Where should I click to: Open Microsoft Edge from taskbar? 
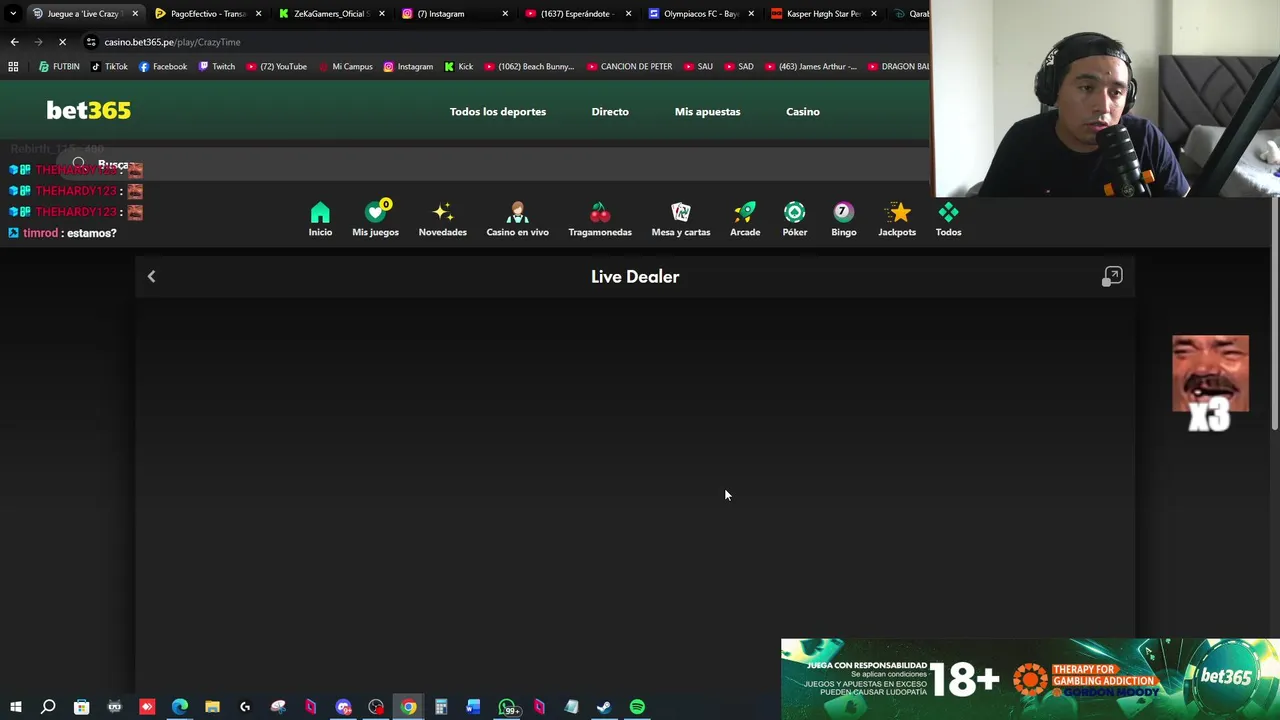tap(180, 708)
